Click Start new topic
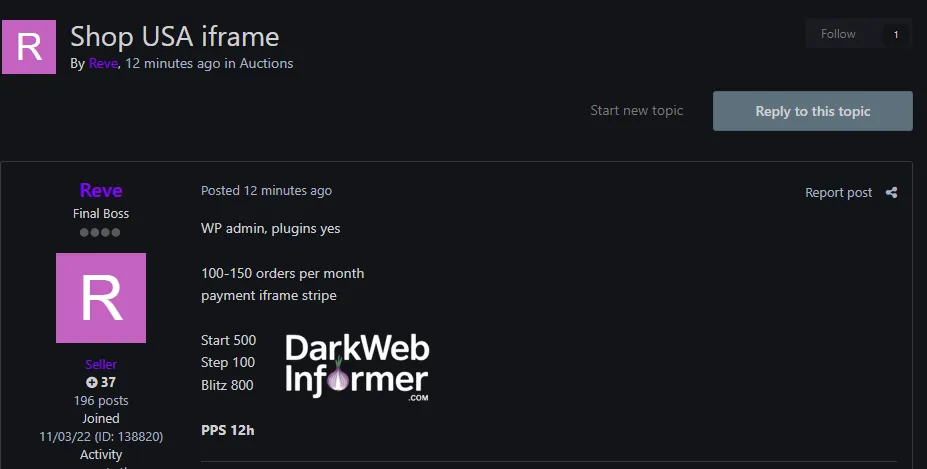927x469 pixels. 636,111
